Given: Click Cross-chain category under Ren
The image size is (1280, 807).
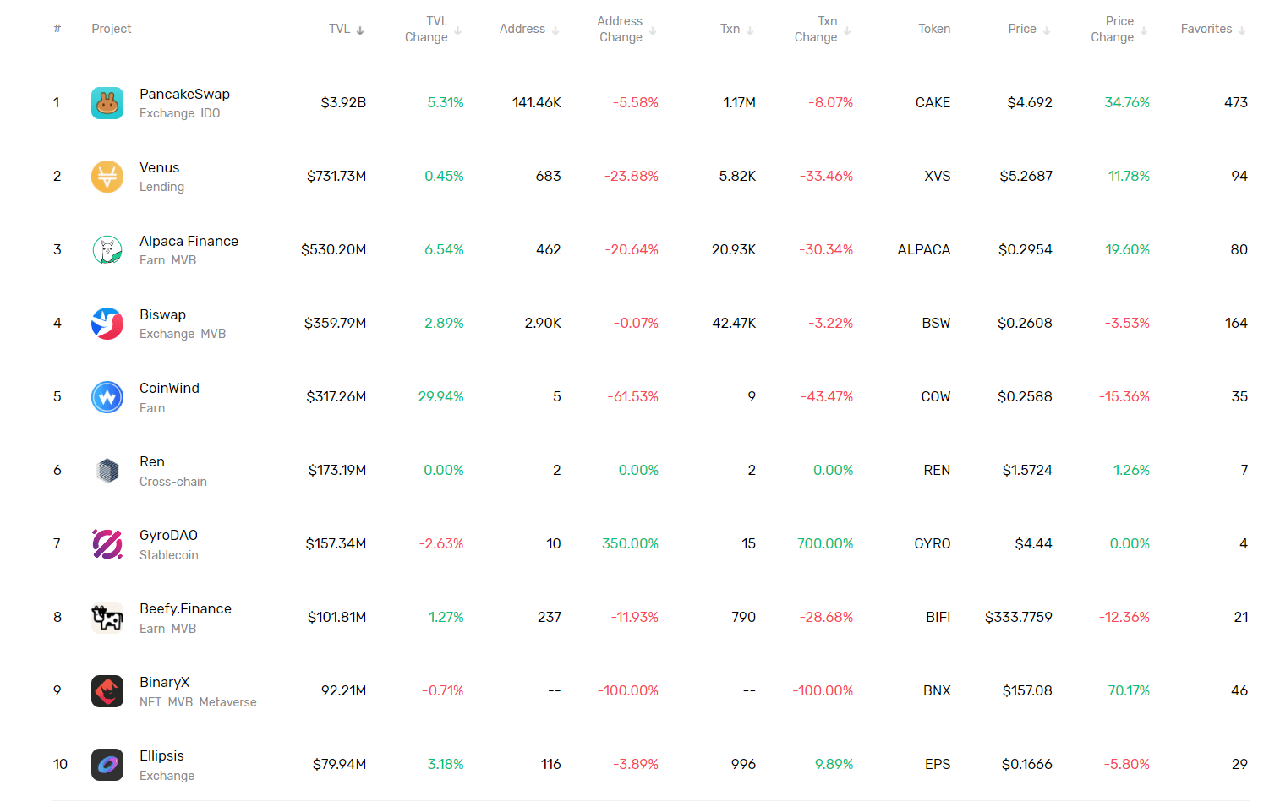Looking at the screenshot, I should pyautogui.click(x=173, y=482).
